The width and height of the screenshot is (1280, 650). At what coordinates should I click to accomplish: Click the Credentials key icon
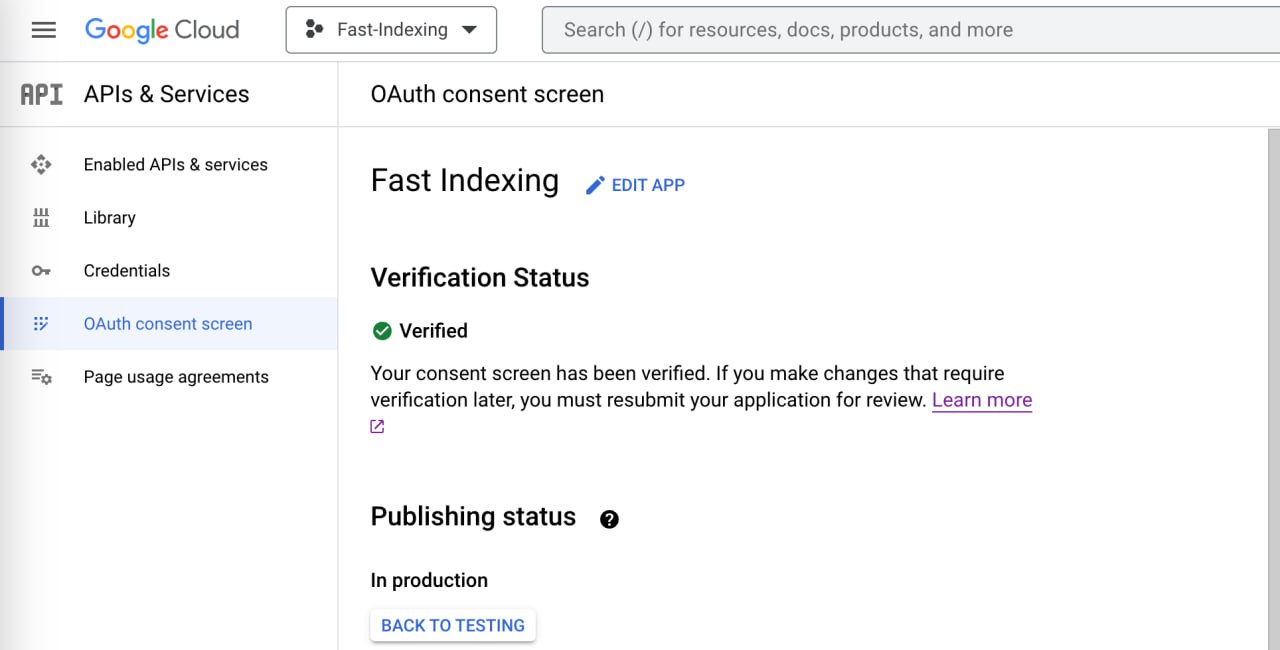point(41,271)
